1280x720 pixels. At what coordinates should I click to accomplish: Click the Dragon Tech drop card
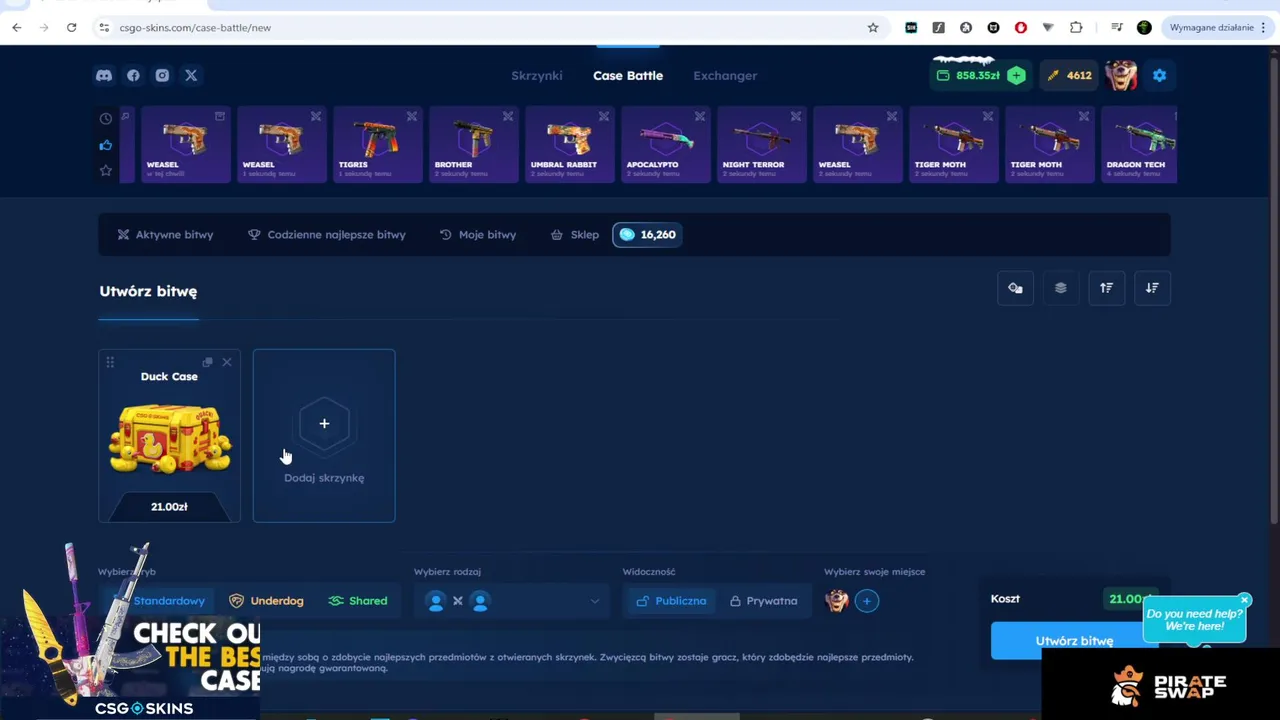[1139, 145]
